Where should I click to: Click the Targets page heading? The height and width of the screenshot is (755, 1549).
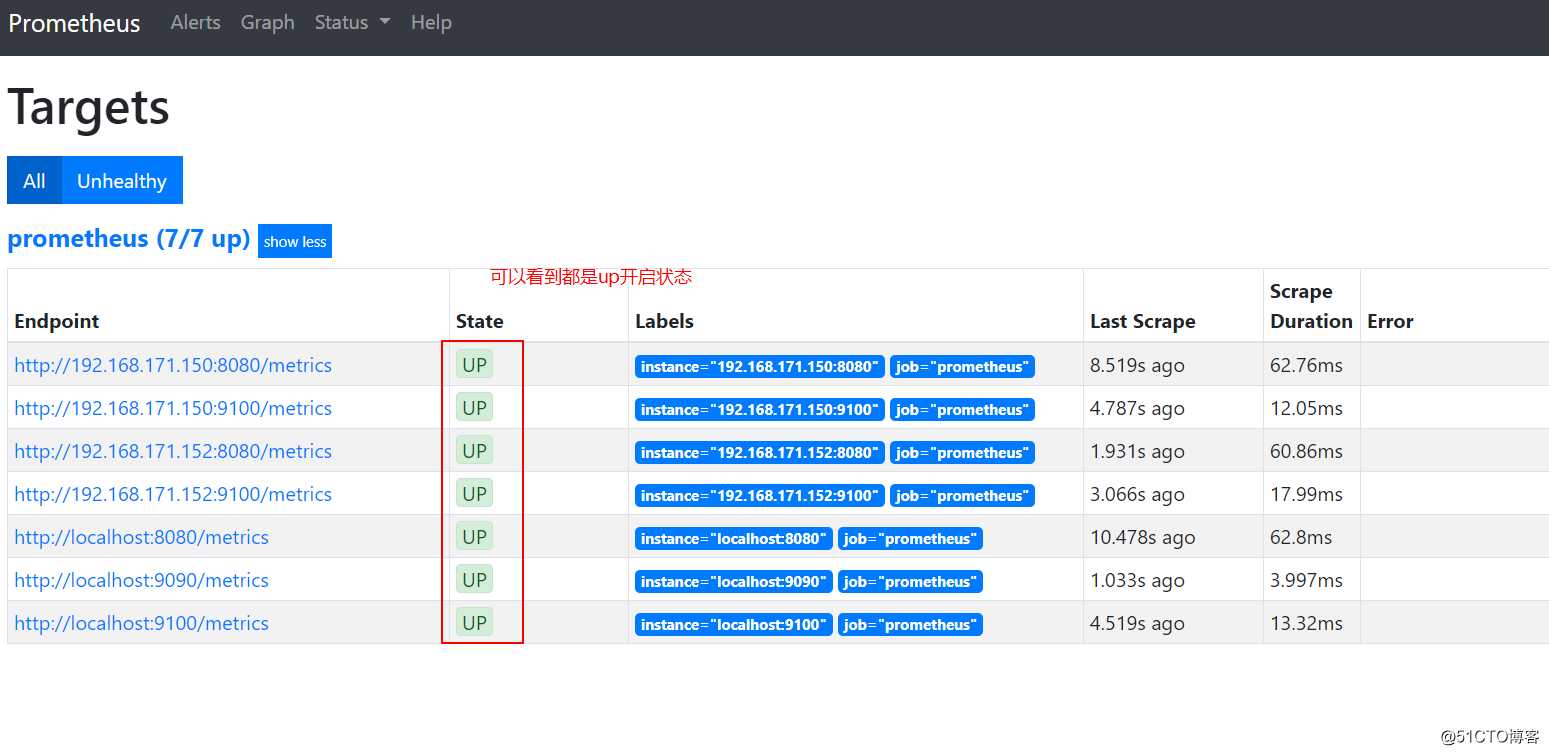89,107
